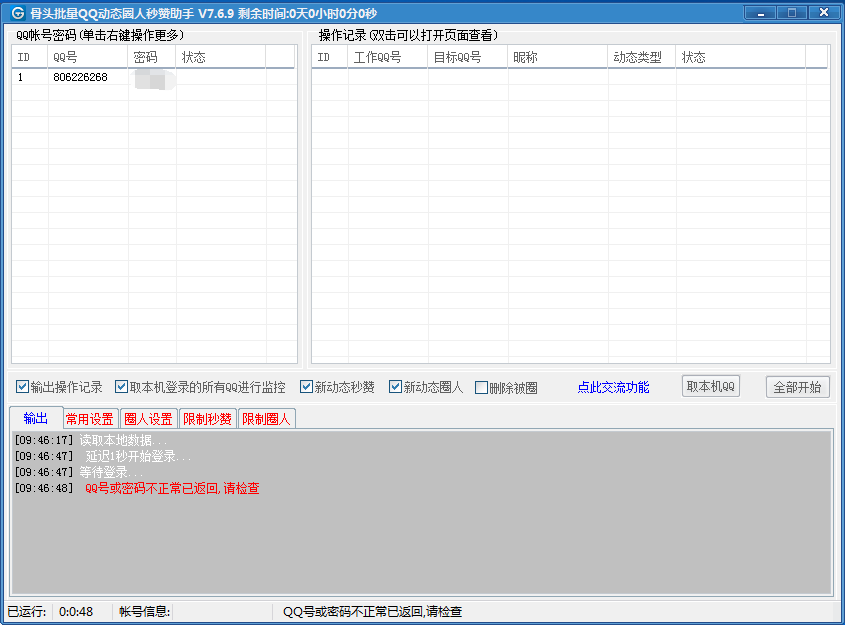Start all with 全部开始 button
845x625 pixels.
(797, 387)
